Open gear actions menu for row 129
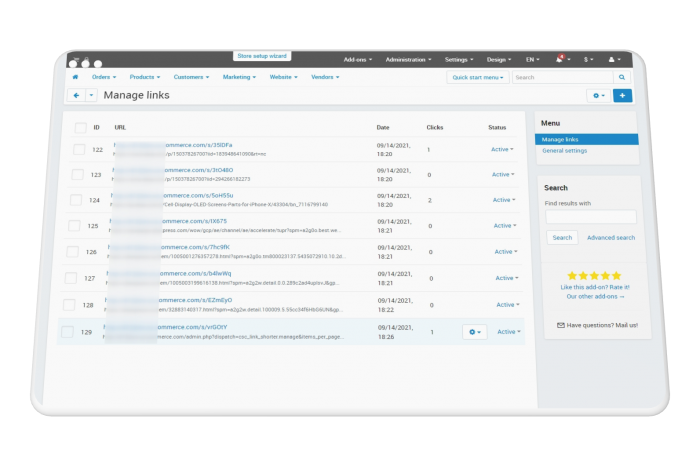700x466 pixels. tap(475, 332)
